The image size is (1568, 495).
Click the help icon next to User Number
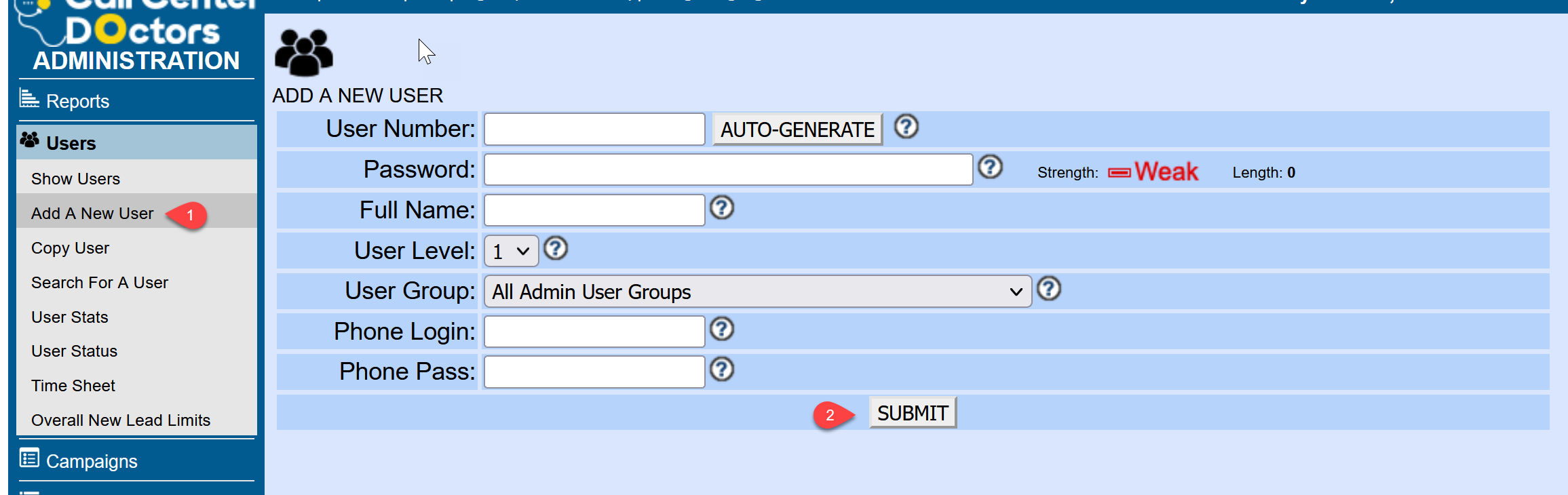pyautogui.click(x=906, y=127)
